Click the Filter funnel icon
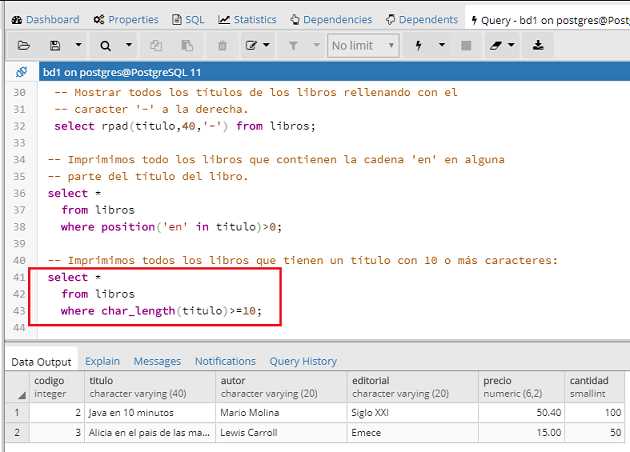 point(293,46)
